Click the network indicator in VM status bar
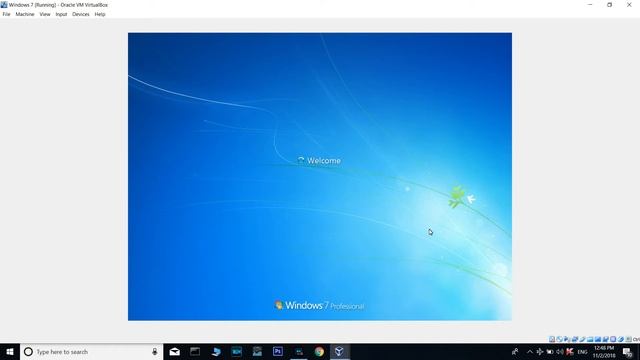Viewport: 640px width, 360px height. [575, 339]
